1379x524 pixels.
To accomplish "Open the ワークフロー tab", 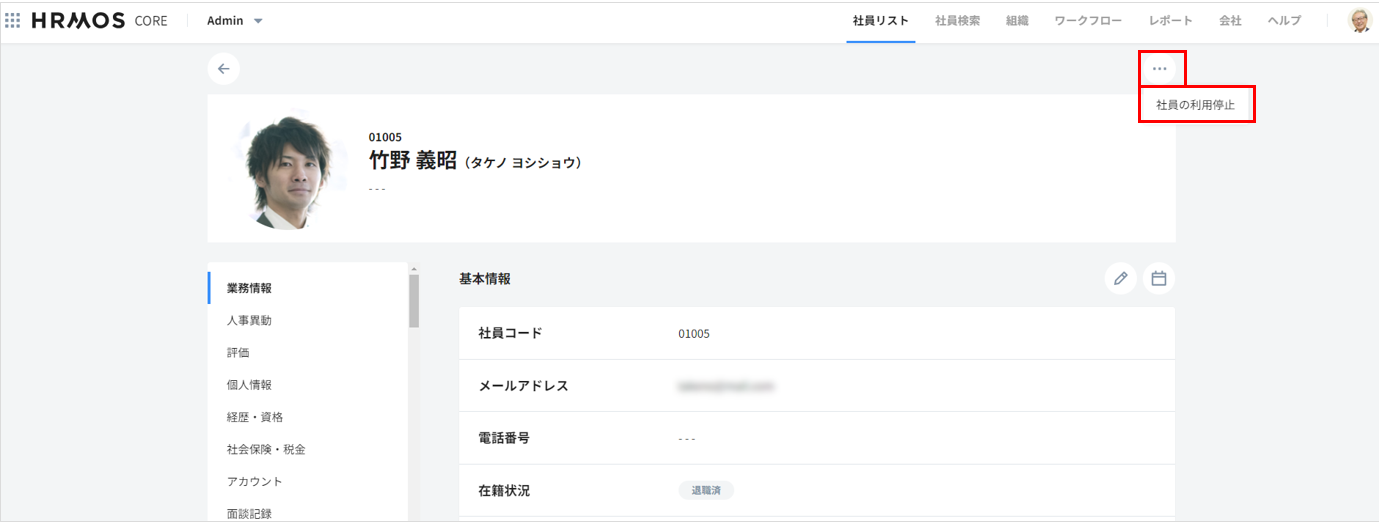I will coord(1088,21).
